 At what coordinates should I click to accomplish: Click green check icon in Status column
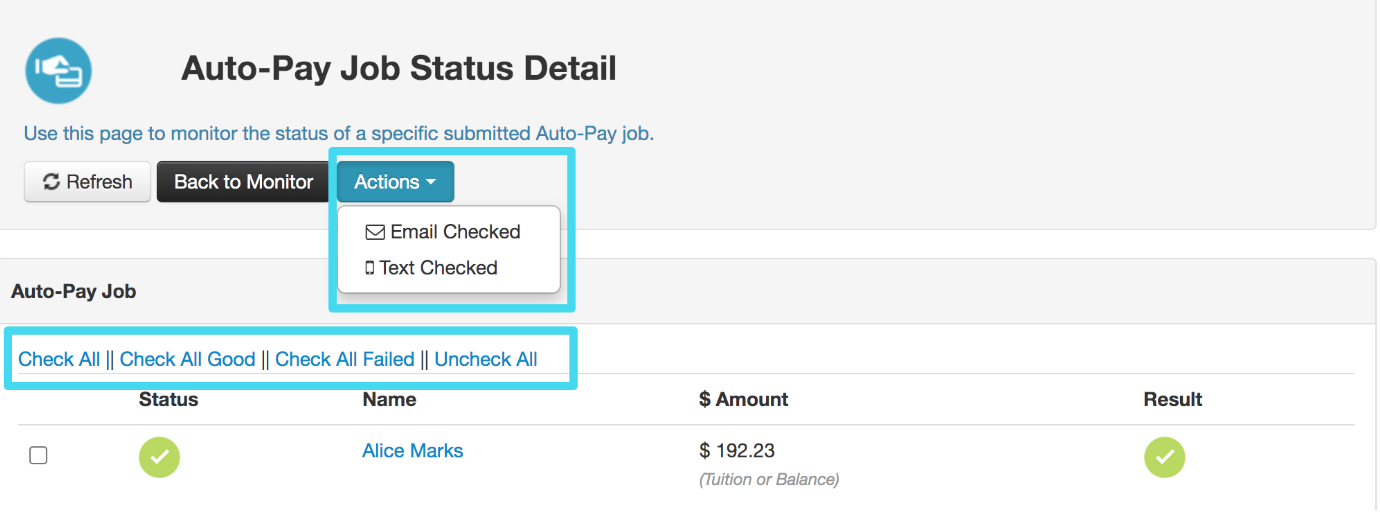(159, 457)
